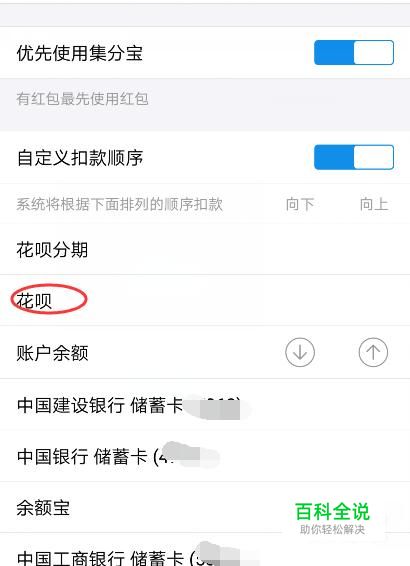Image resolution: width=410 pixels, height=566 pixels.
Task: Click the blurred card number of 中国建设银行
Action: pos(218,408)
